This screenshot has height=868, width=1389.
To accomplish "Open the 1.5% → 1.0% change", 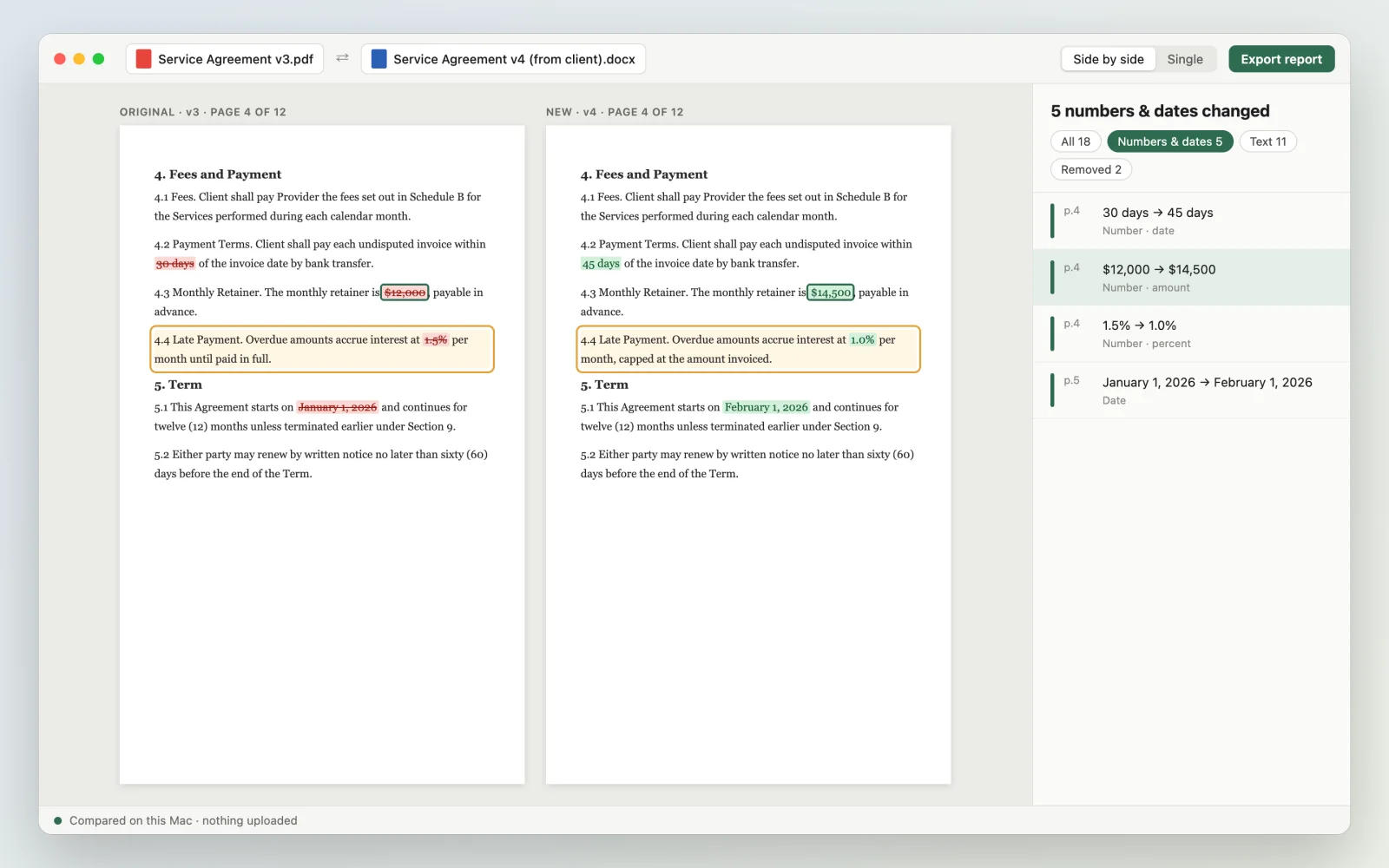I will pyautogui.click(x=1191, y=333).
